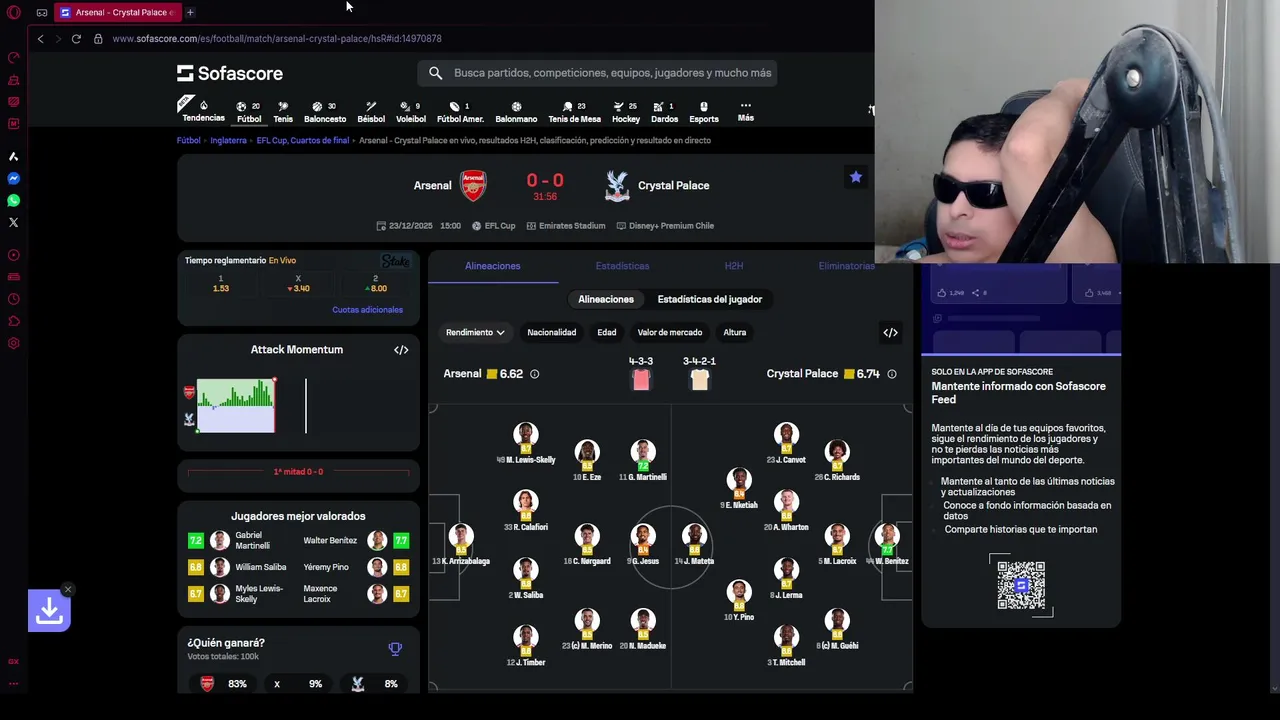Click draw odds 3.40

pos(298,284)
